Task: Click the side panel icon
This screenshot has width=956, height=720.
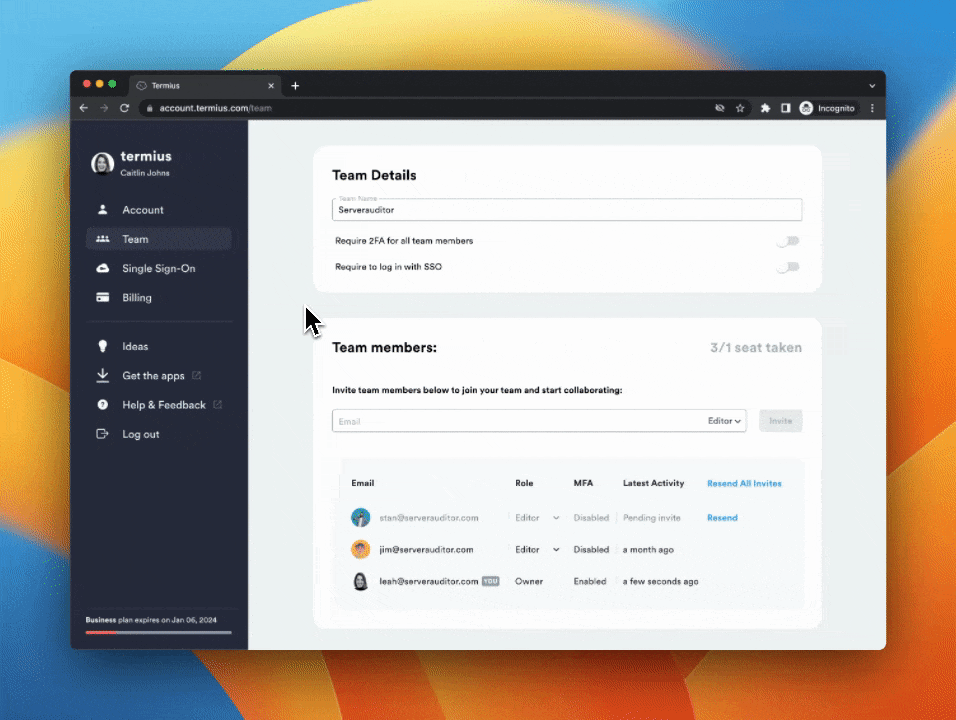Action: [x=786, y=108]
